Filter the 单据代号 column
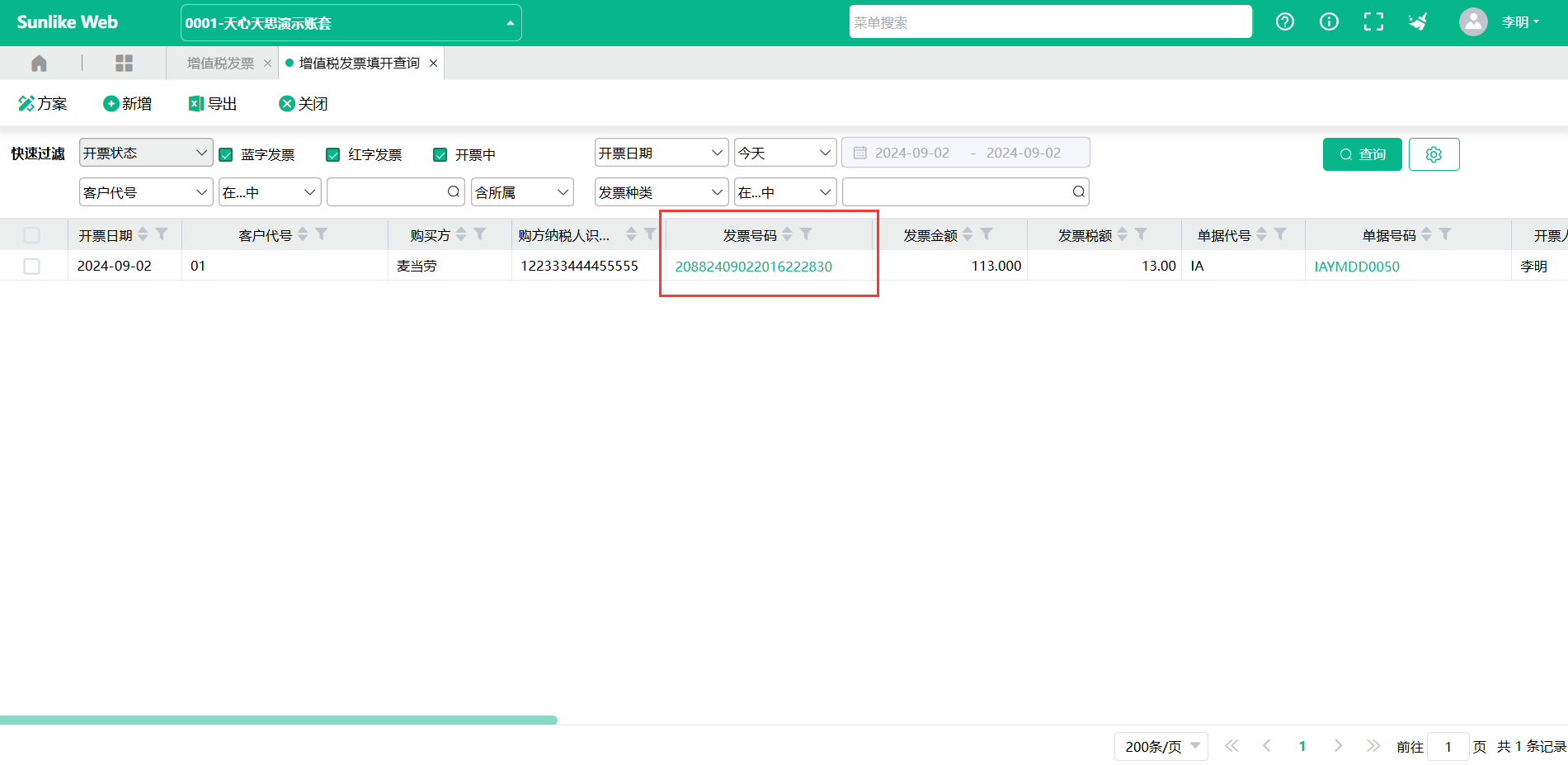1568x765 pixels. (1280, 234)
